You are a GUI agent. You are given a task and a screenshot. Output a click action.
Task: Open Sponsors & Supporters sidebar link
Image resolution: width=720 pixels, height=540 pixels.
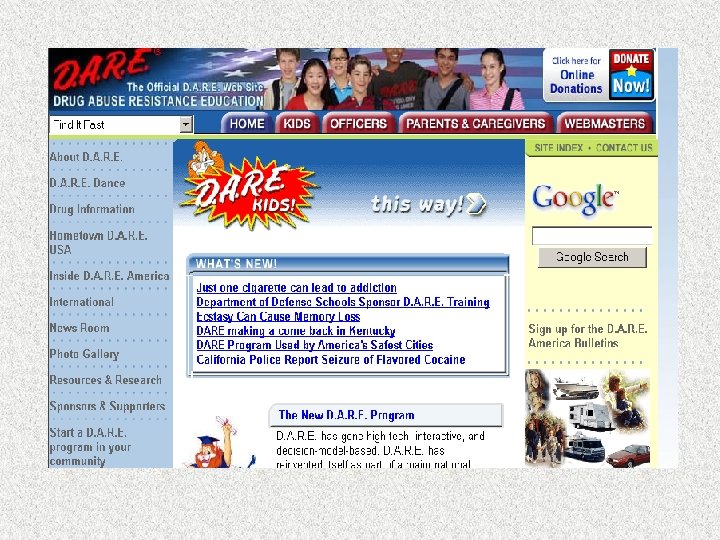107,406
